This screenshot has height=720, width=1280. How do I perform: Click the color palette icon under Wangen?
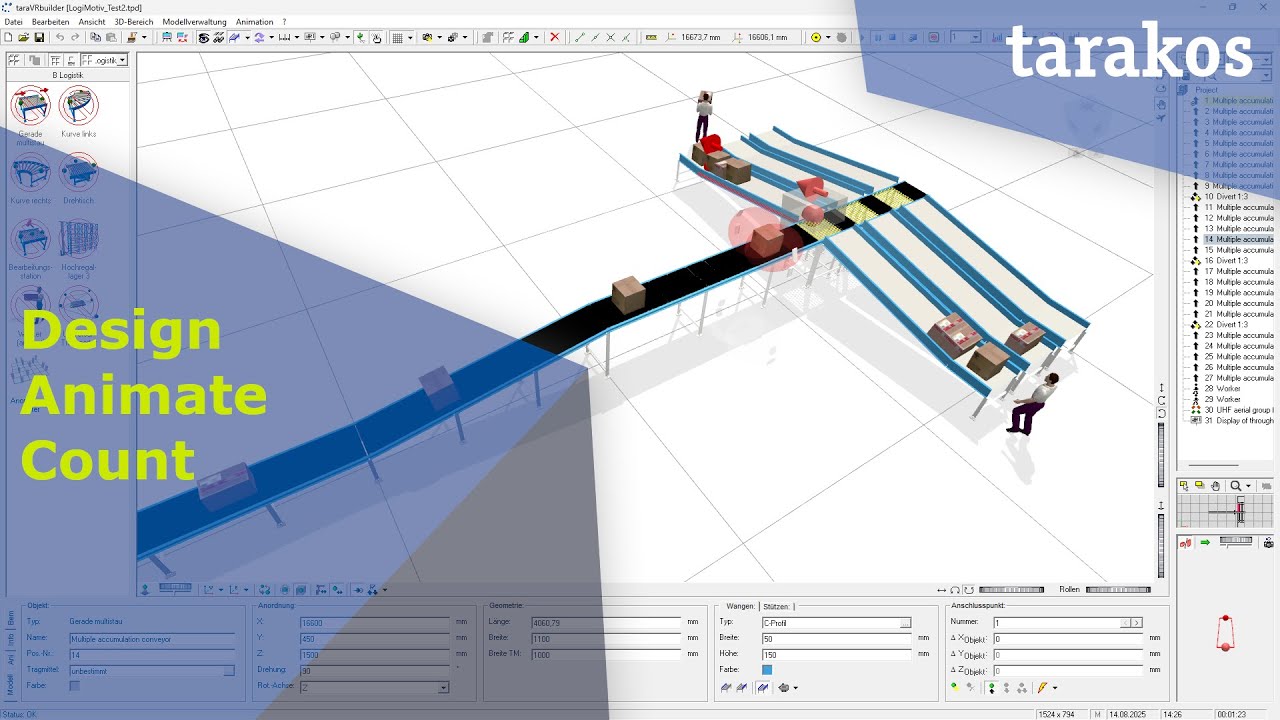(783, 688)
